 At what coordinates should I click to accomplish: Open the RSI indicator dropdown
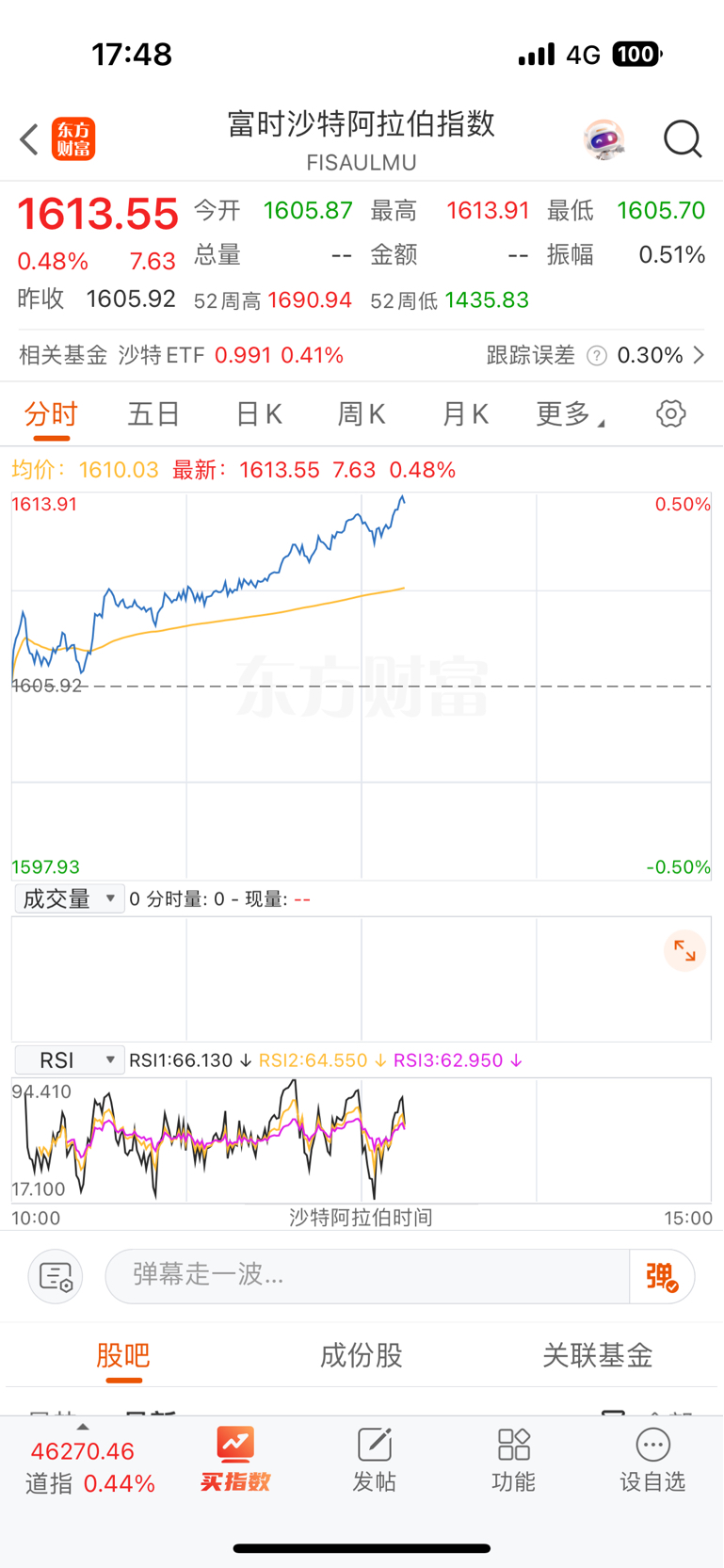pyautogui.click(x=70, y=1060)
